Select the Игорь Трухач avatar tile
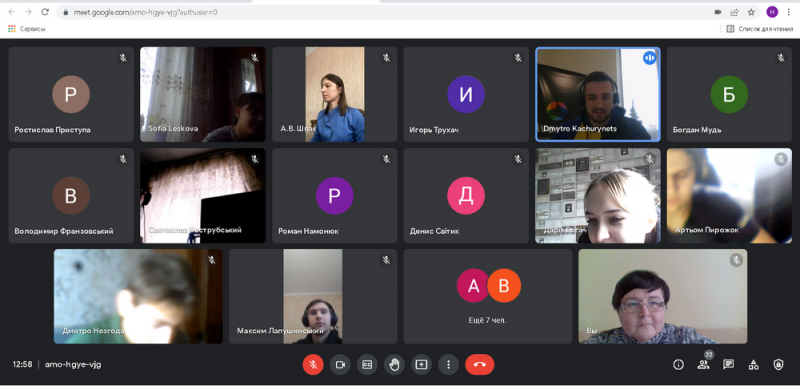Image resolution: width=800 pixels, height=386 pixels. pos(466,94)
